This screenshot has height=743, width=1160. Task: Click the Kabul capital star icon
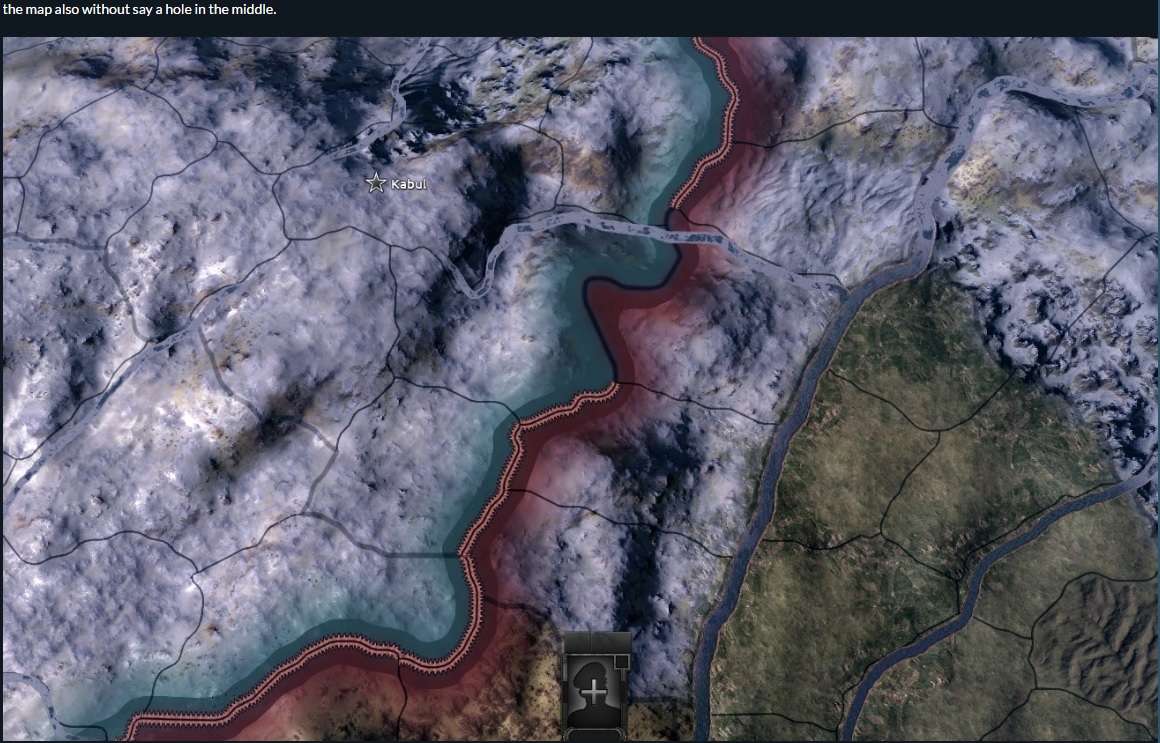point(376,182)
